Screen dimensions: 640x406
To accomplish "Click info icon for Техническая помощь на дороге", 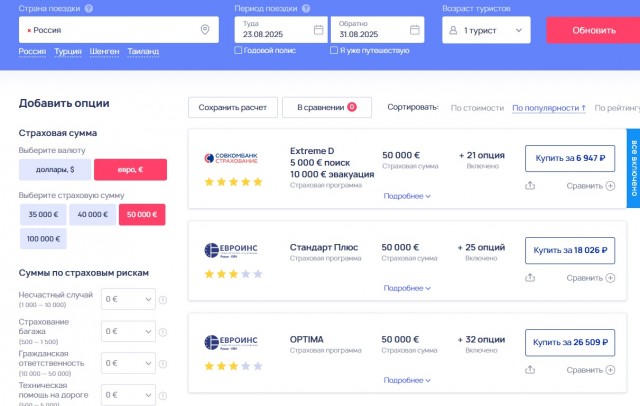I will (x=162, y=396).
